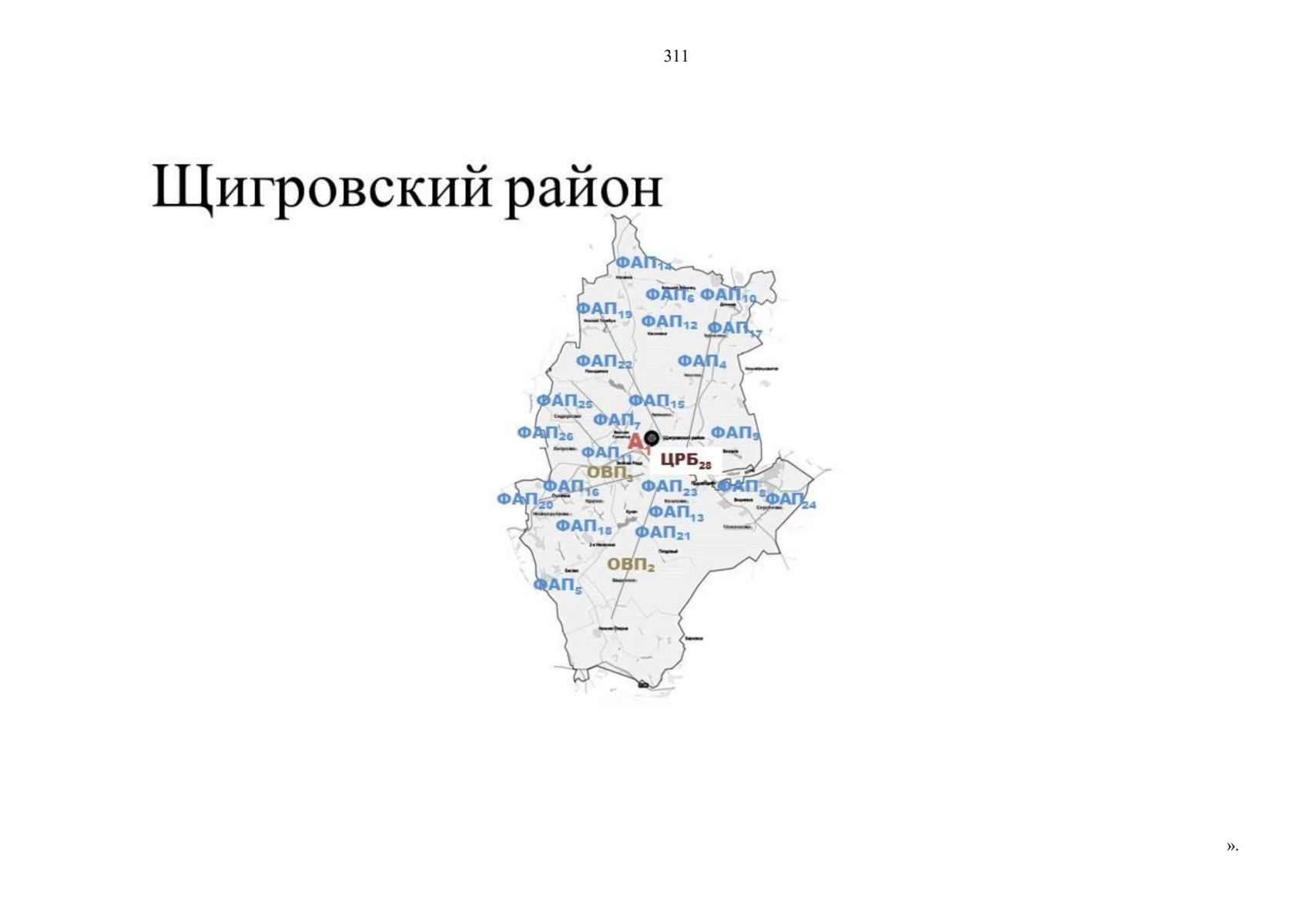Click the ФАП4 marker near Мясоедово
Screen dimensions: 1307x924
click(699, 360)
